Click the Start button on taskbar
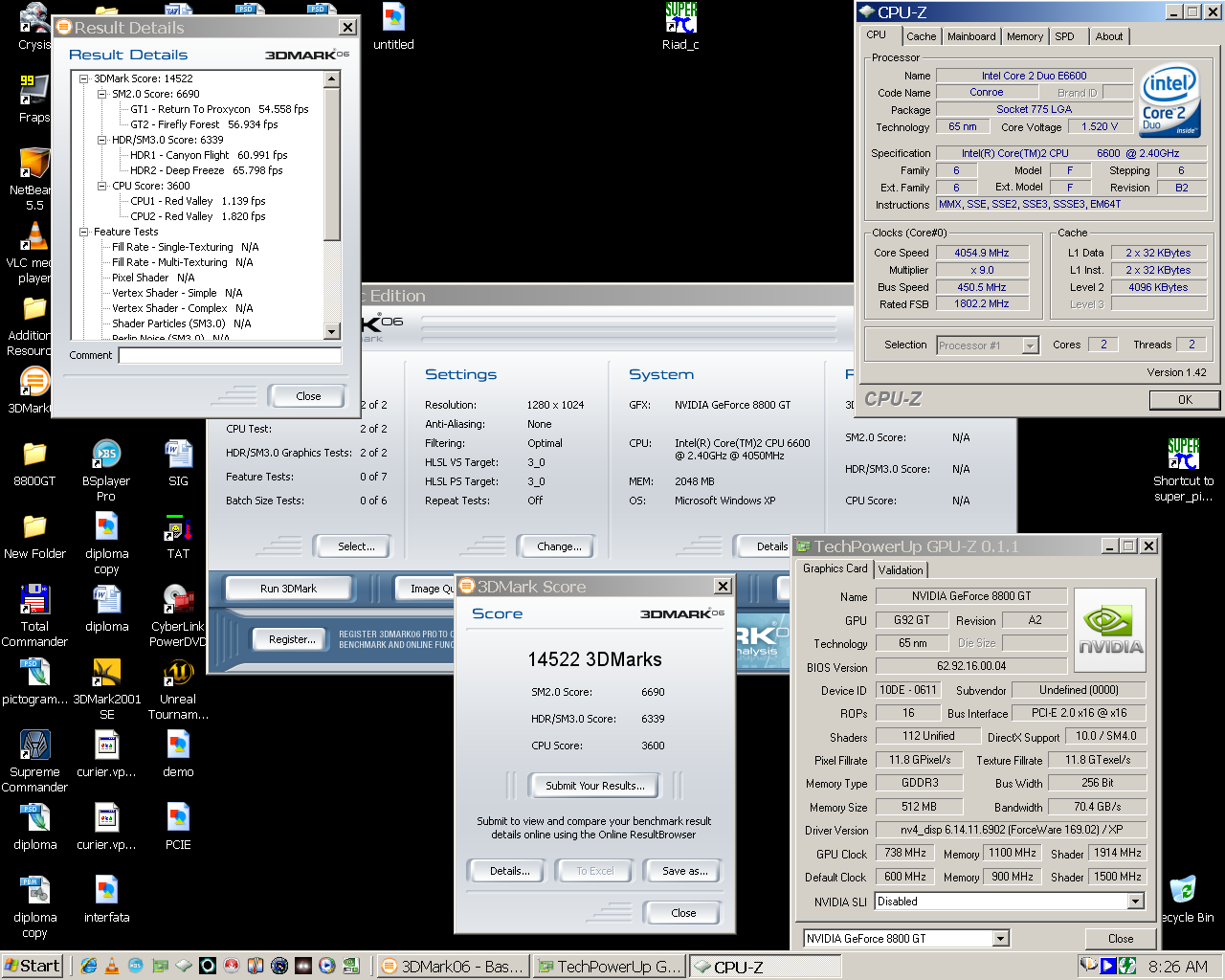 click(33, 966)
